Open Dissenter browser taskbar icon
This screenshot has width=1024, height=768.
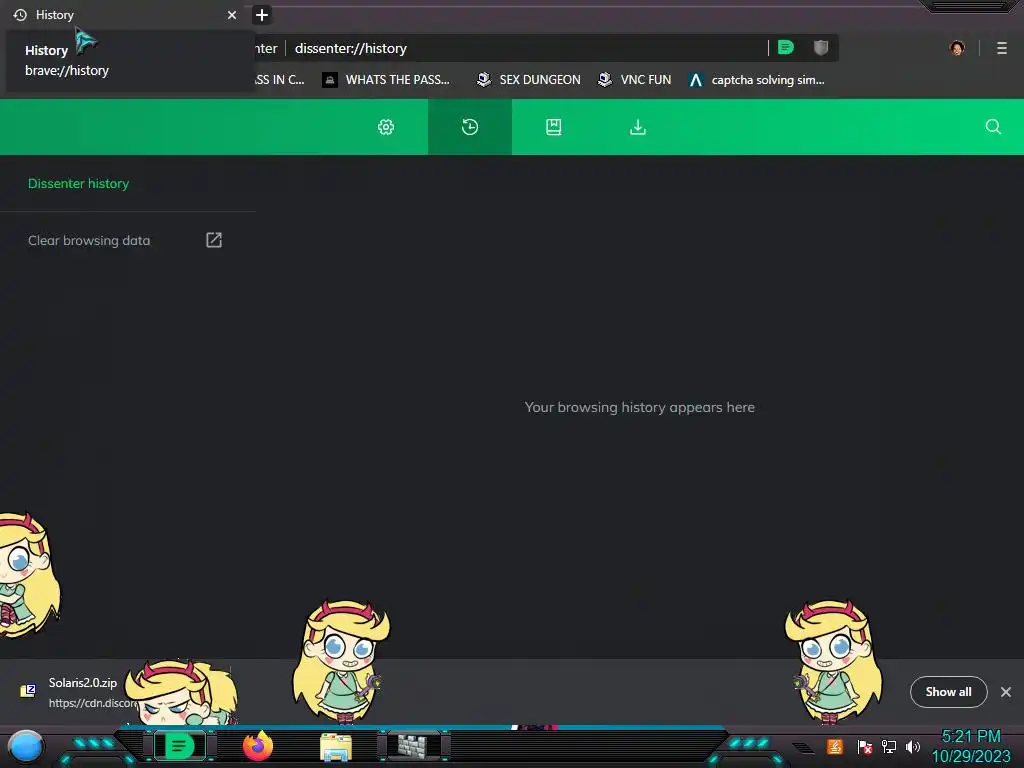point(179,746)
